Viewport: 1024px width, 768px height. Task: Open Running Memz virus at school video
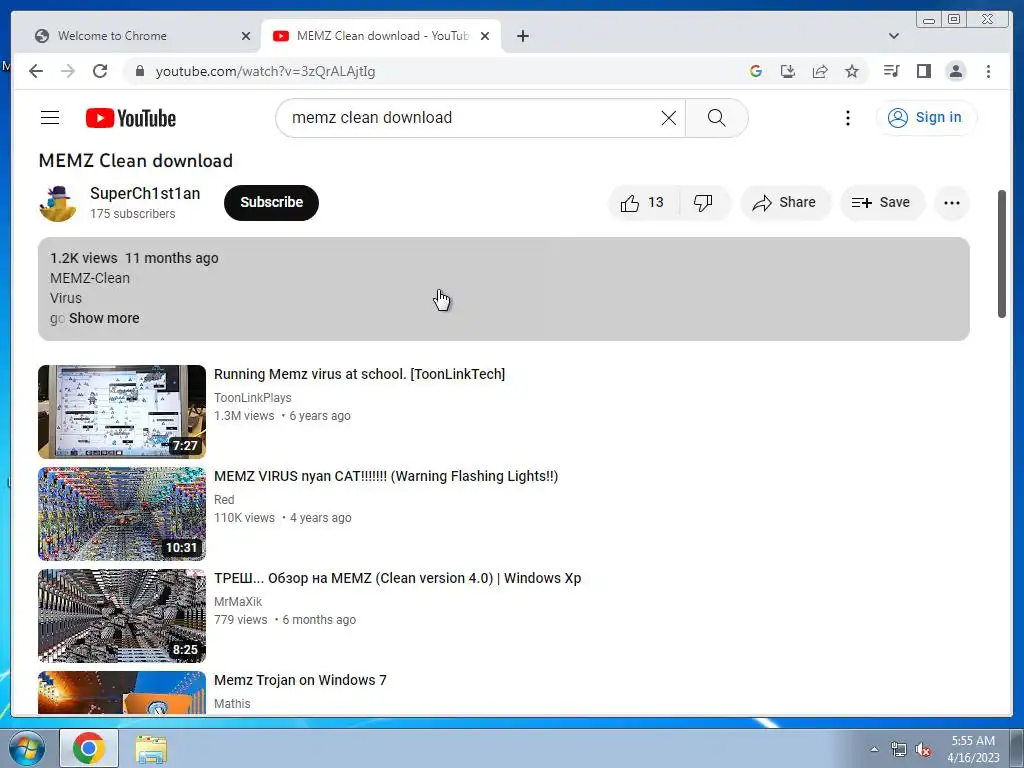(359, 374)
